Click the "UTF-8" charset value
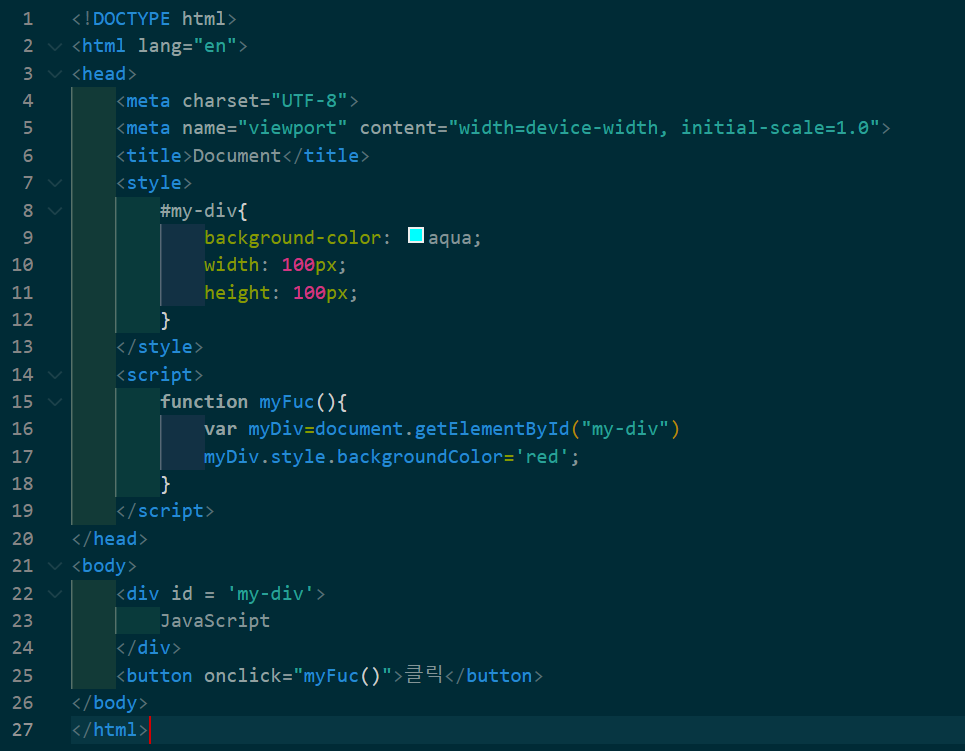This screenshot has height=751, width=965. [310, 101]
